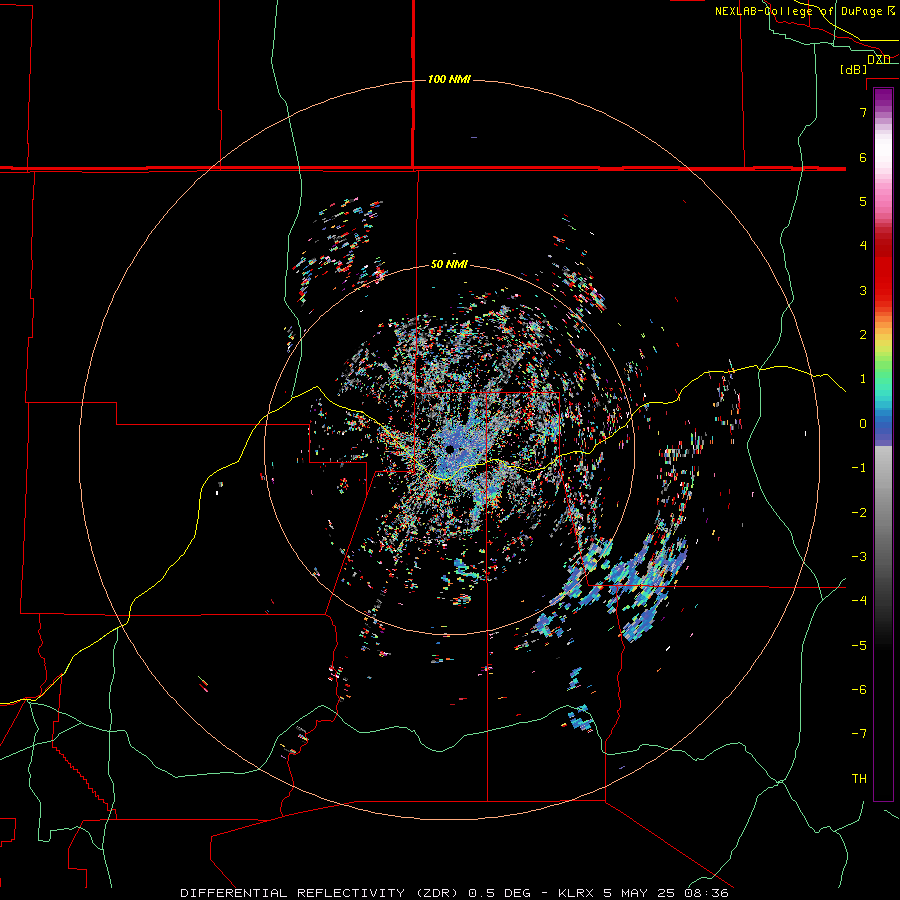Viewport: 900px width, 900px height.
Task: Click the KLRX station identifier in caption
Action: tap(577, 893)
